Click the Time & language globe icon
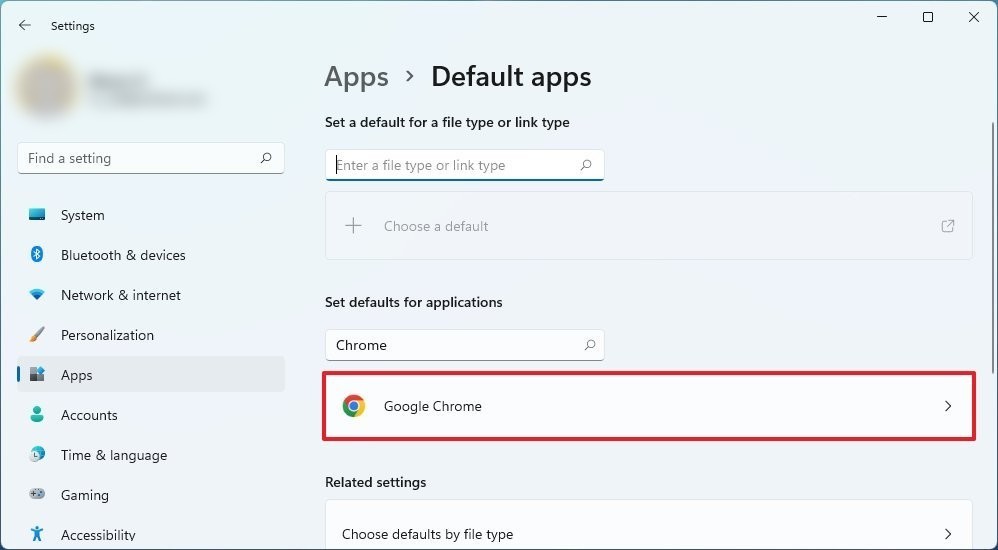This screenshot has width=998, height=550. coord(37,455)
